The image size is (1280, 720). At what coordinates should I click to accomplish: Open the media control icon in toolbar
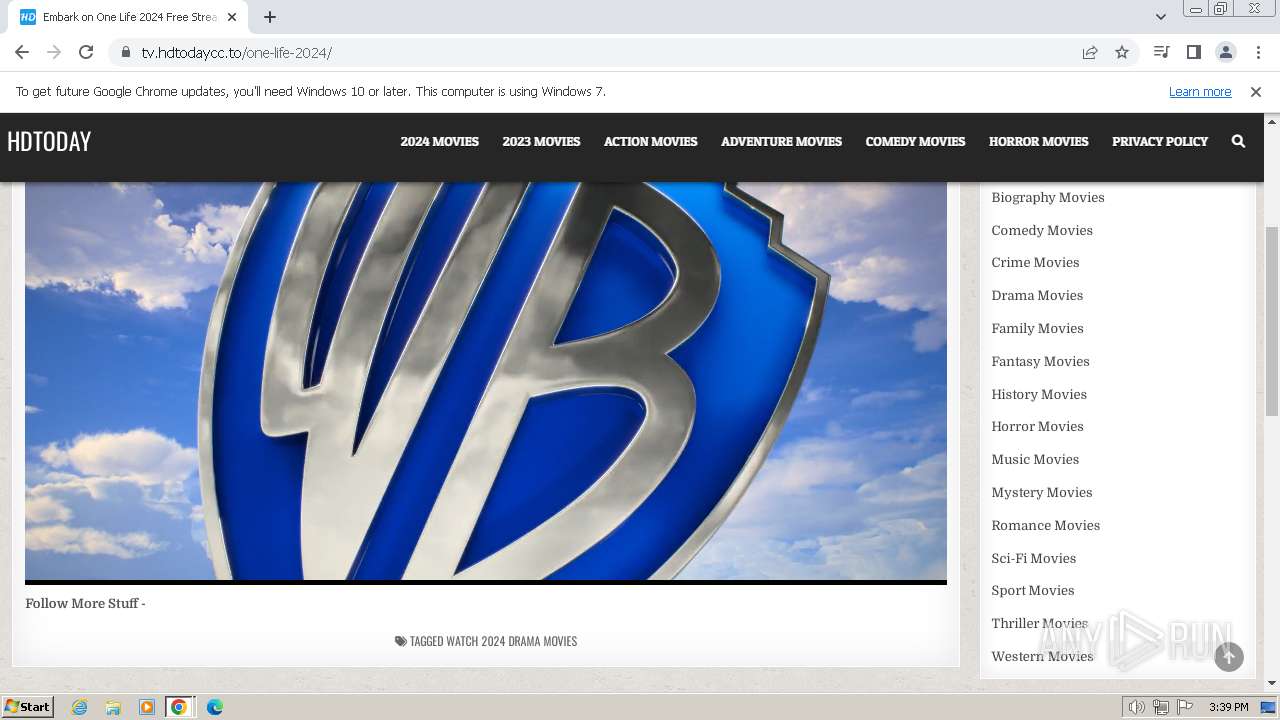[x=1161, y=52]
